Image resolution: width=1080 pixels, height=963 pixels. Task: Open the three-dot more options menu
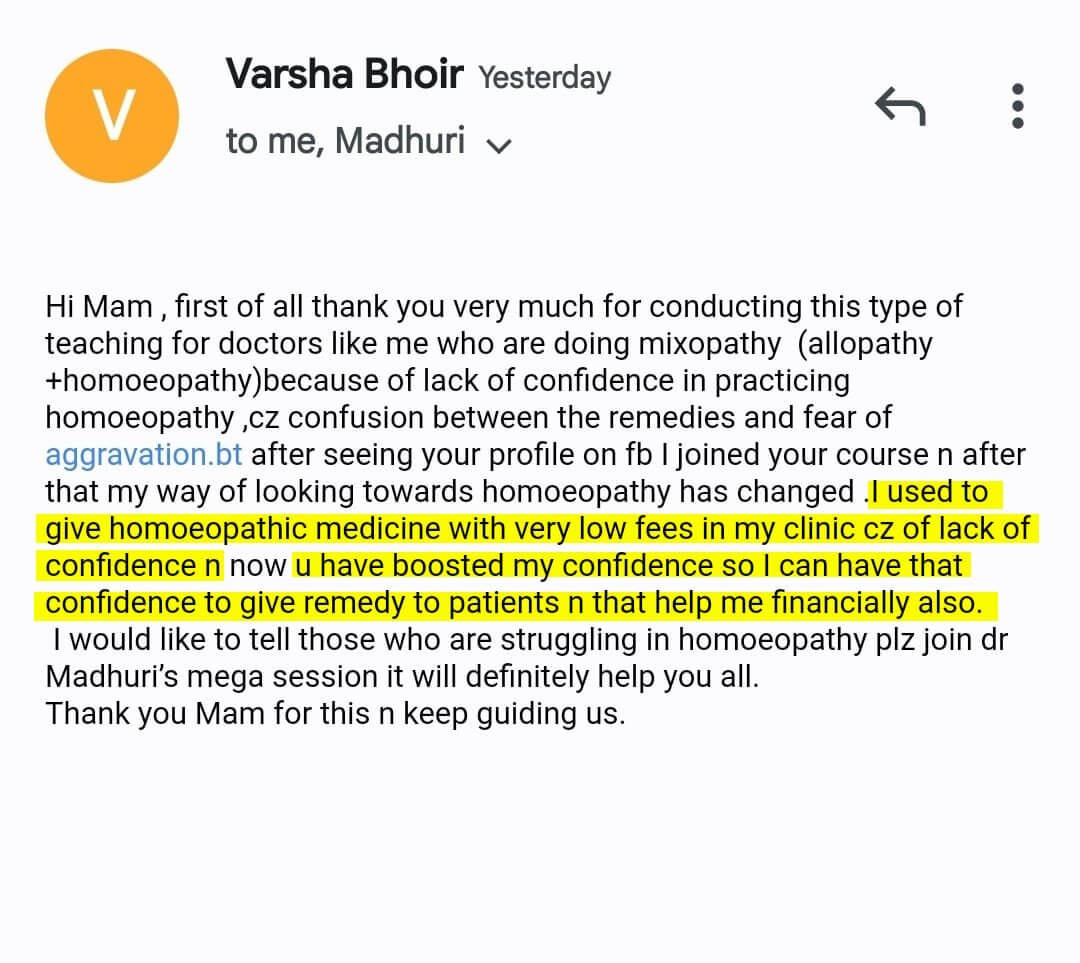pos(1018,106)
